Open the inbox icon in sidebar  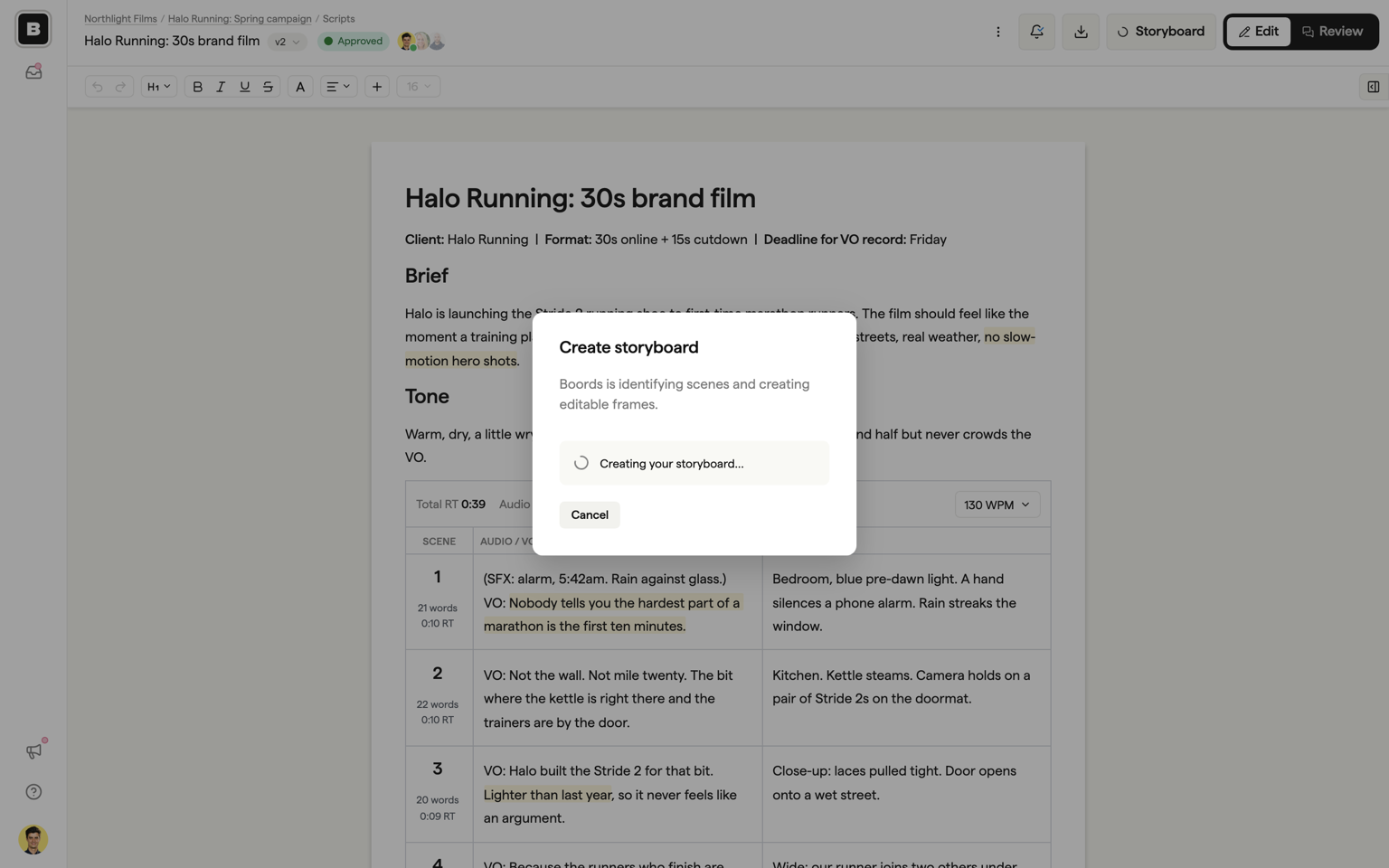[33, 71]
